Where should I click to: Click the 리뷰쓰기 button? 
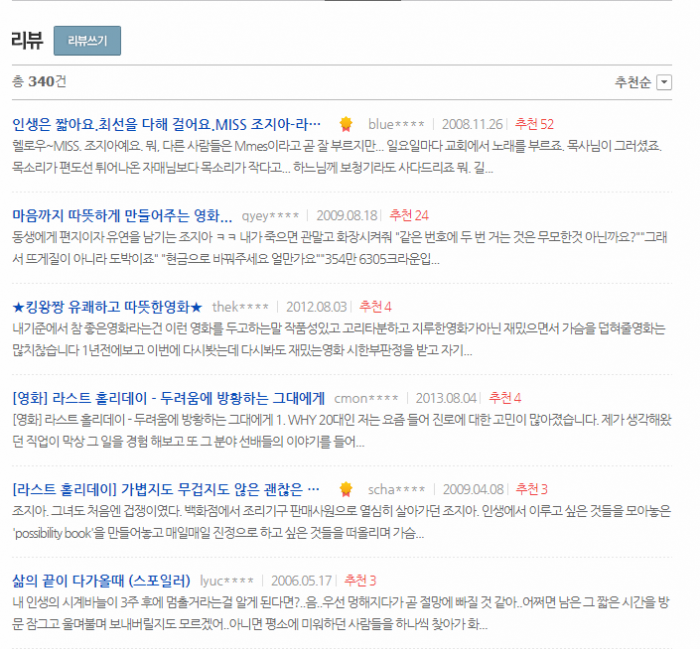pyautogui.click(x=87, y=41)
